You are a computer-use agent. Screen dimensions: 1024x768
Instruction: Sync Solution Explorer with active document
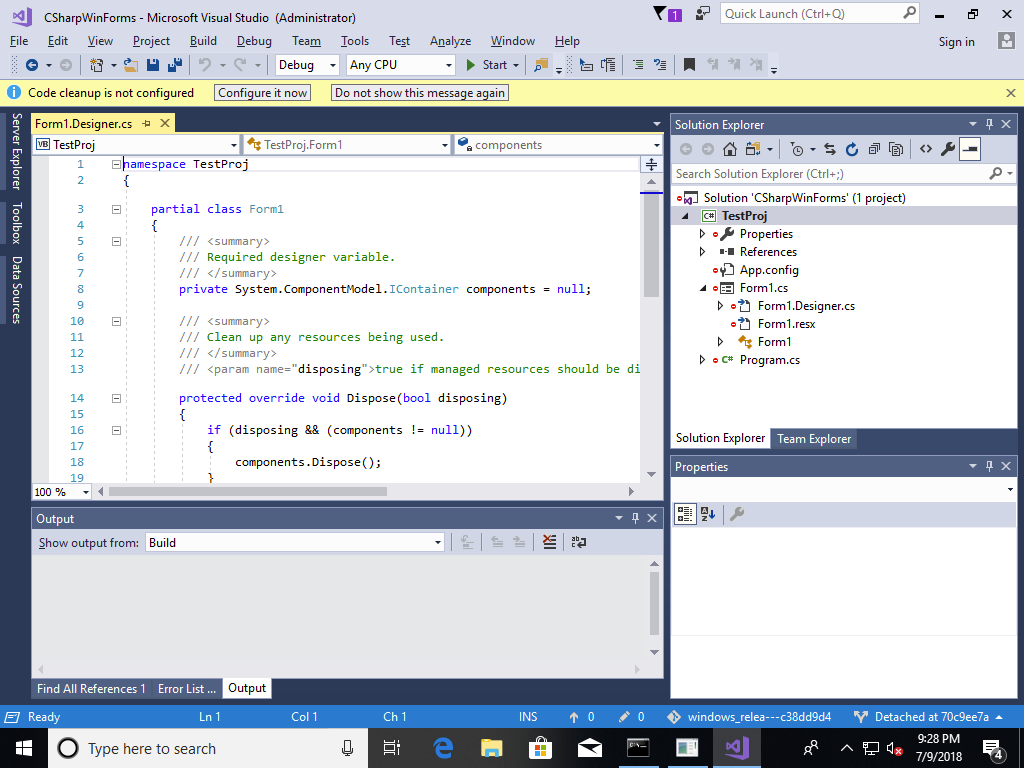[830, 150]
